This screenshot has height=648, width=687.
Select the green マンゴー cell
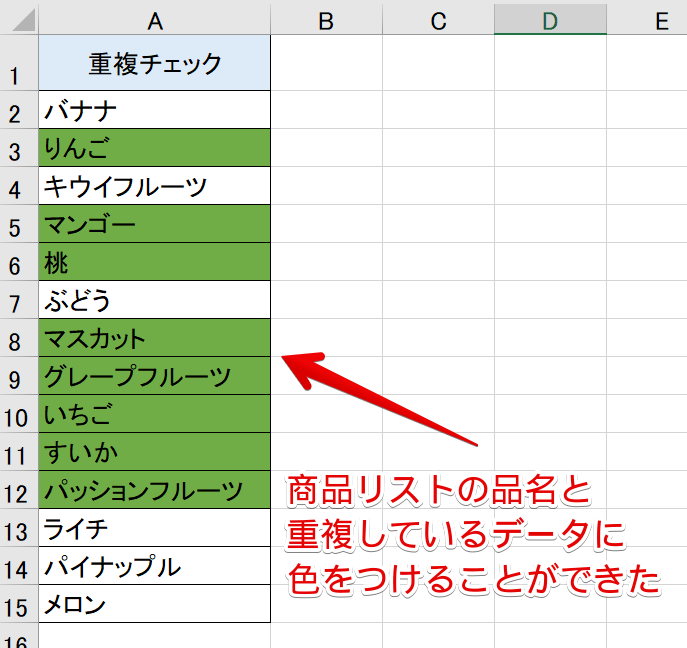[x=155, y=224]
